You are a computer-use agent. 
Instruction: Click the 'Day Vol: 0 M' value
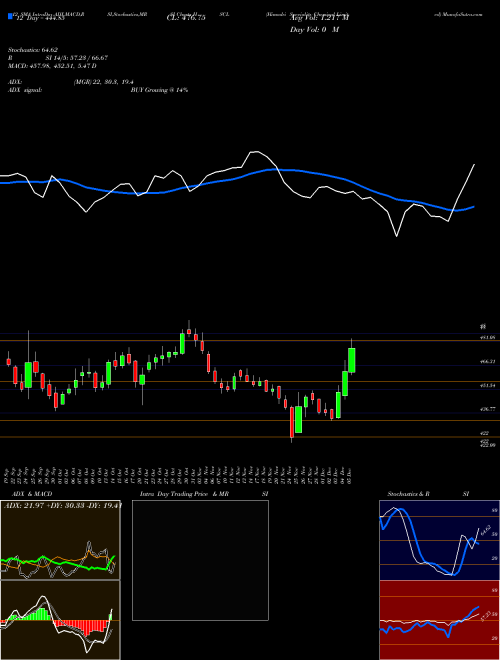(314, 30)
